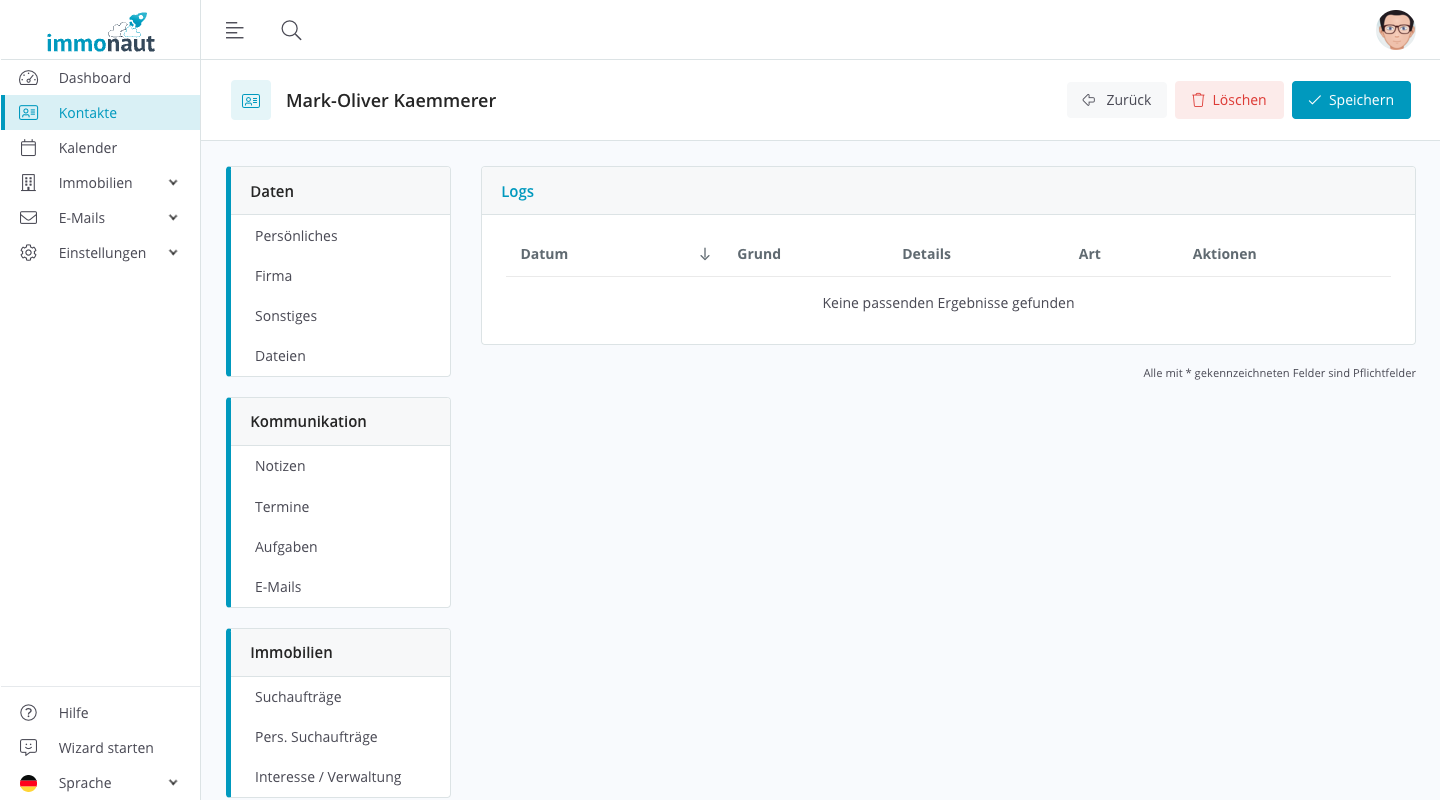
Task: Click the Kalender calendar icon in sidebar
Action: tap(28, 148)
